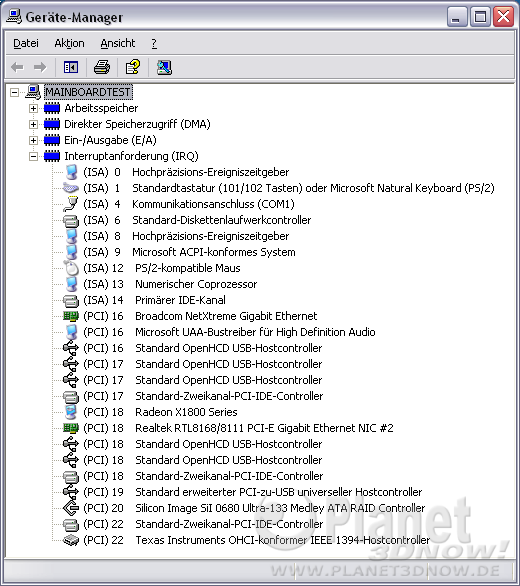Select Standard-Diskettenlaufwerkcontroller text
This screenshot has height=586, width=520.
222,220
